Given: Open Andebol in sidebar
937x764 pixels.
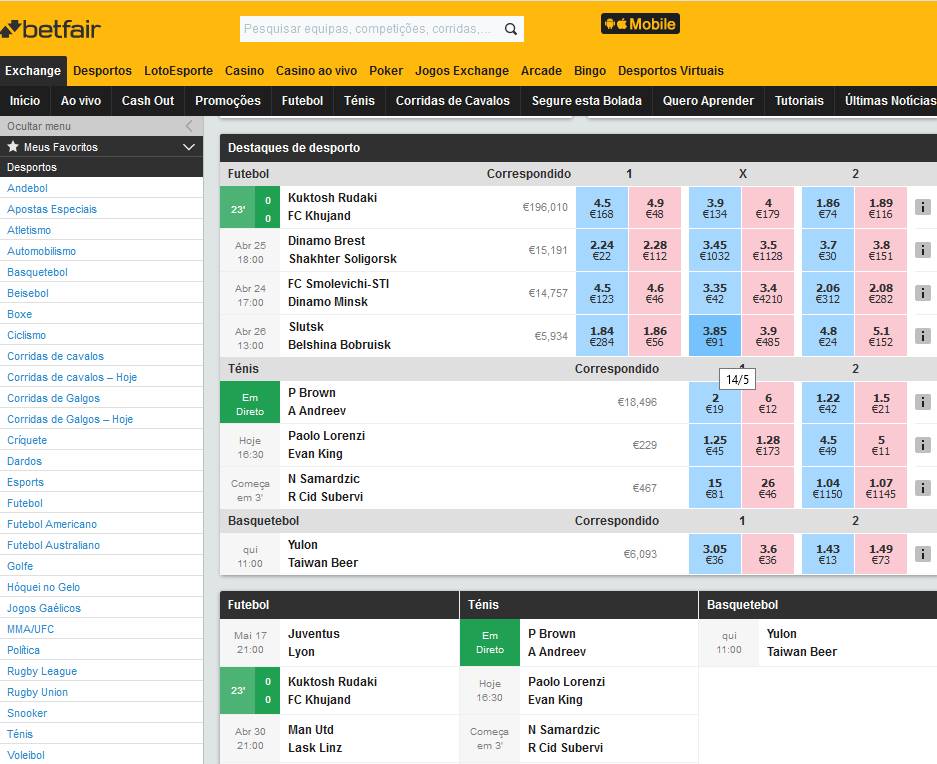Looking at the screenshot, I should (27, 188).
